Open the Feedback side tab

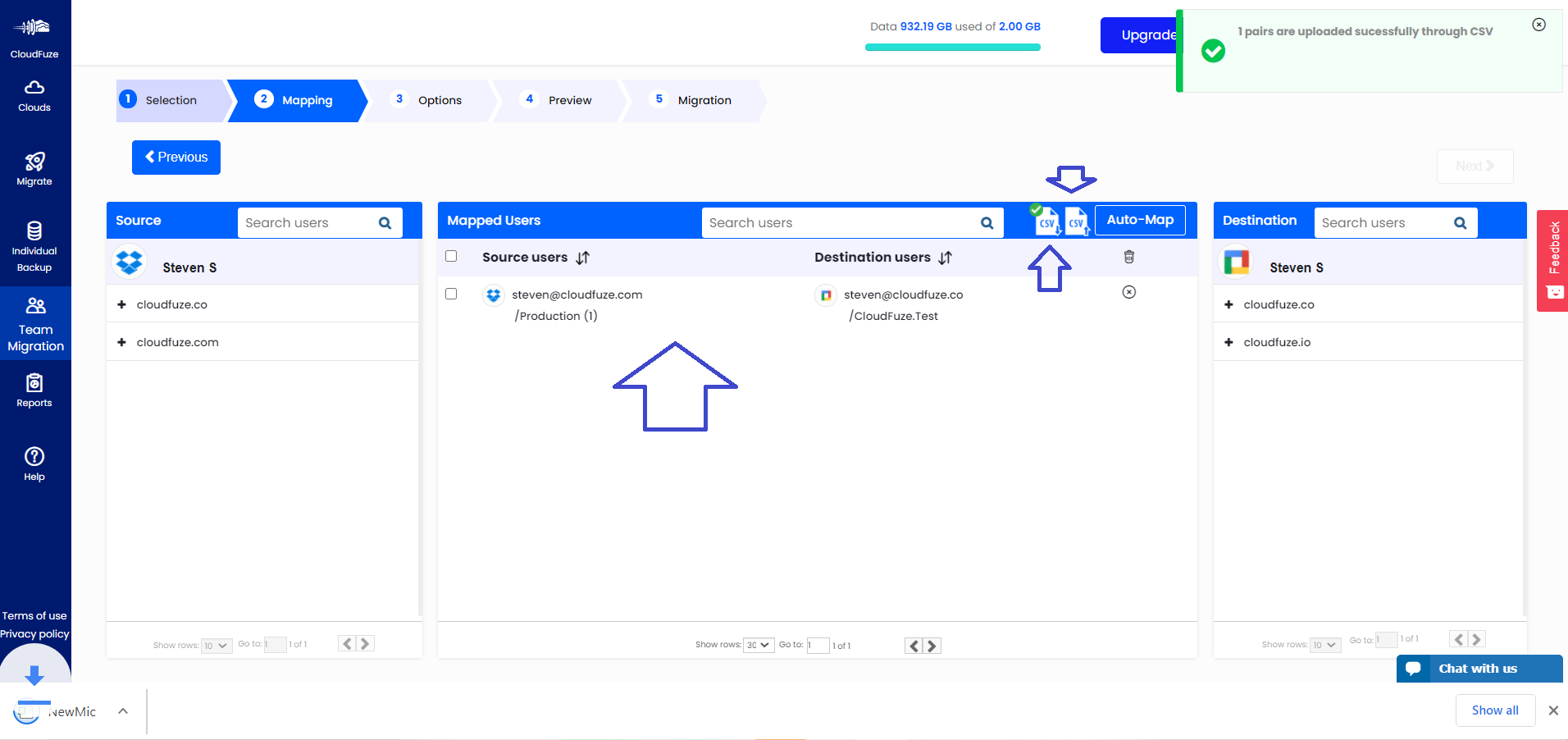point(1553,261)
